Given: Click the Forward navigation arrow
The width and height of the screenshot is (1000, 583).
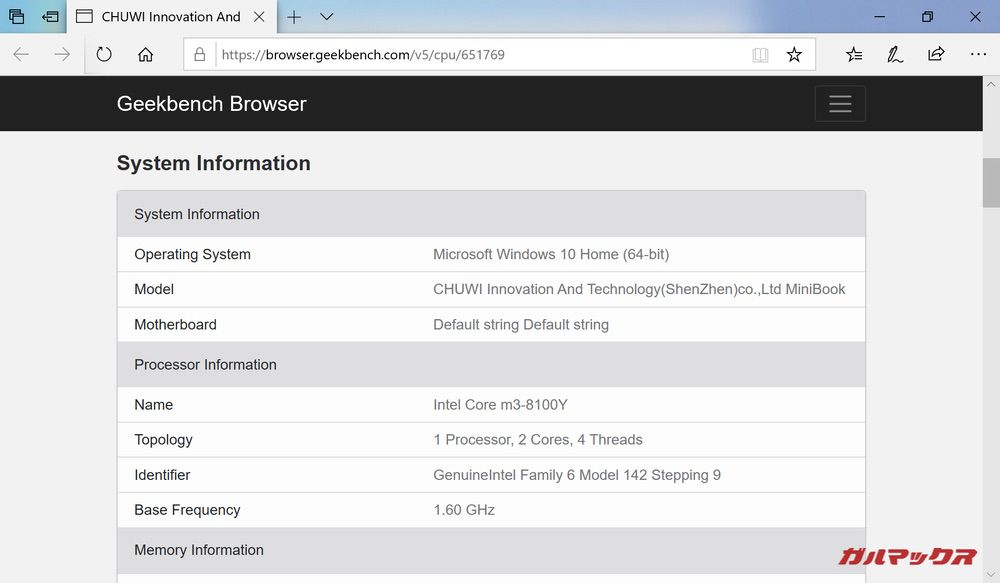Looking at the screenshot, I should coord(62,55).
